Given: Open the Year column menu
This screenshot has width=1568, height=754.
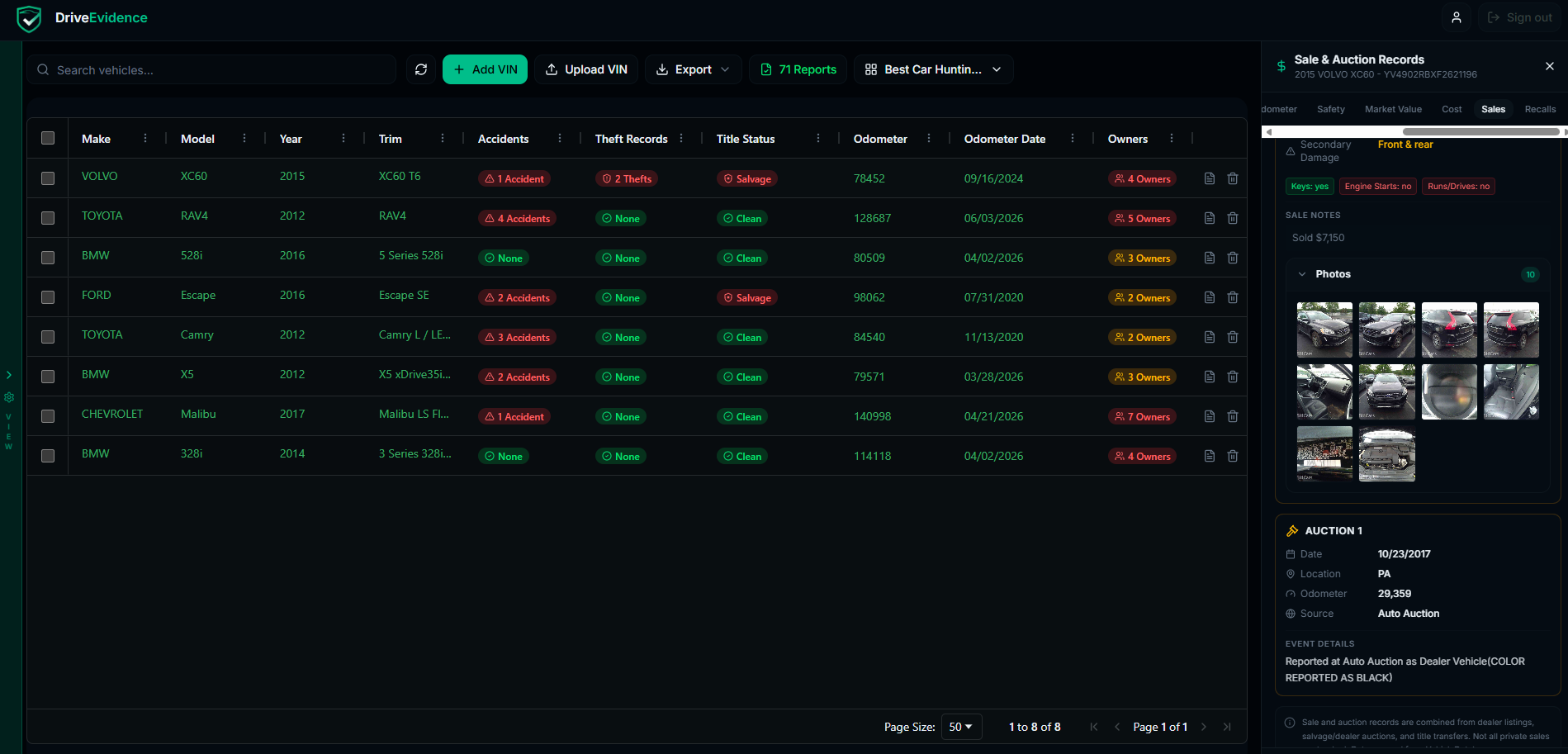Looking at the screenshot, I should coord(343,139).
